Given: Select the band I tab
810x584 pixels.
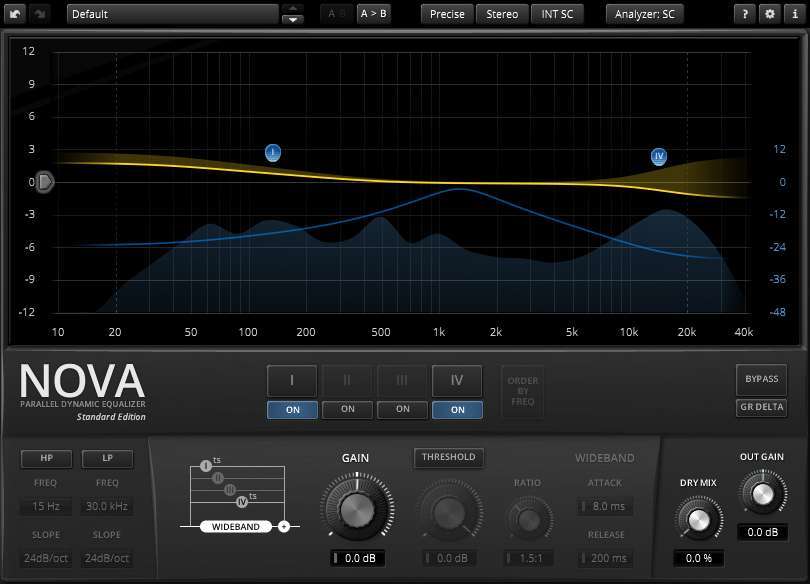Looking at the screenshot, I should (x=292, y=380).
